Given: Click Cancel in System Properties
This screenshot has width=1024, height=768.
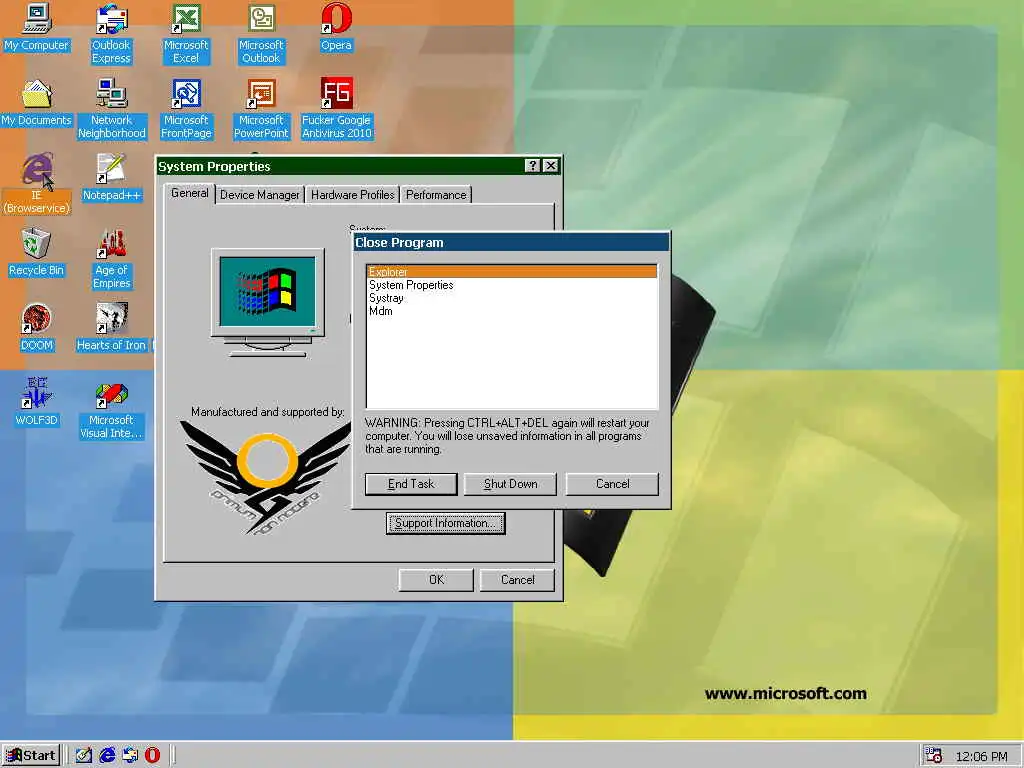Looking at the screenshot, I should (x=517, y=580).
